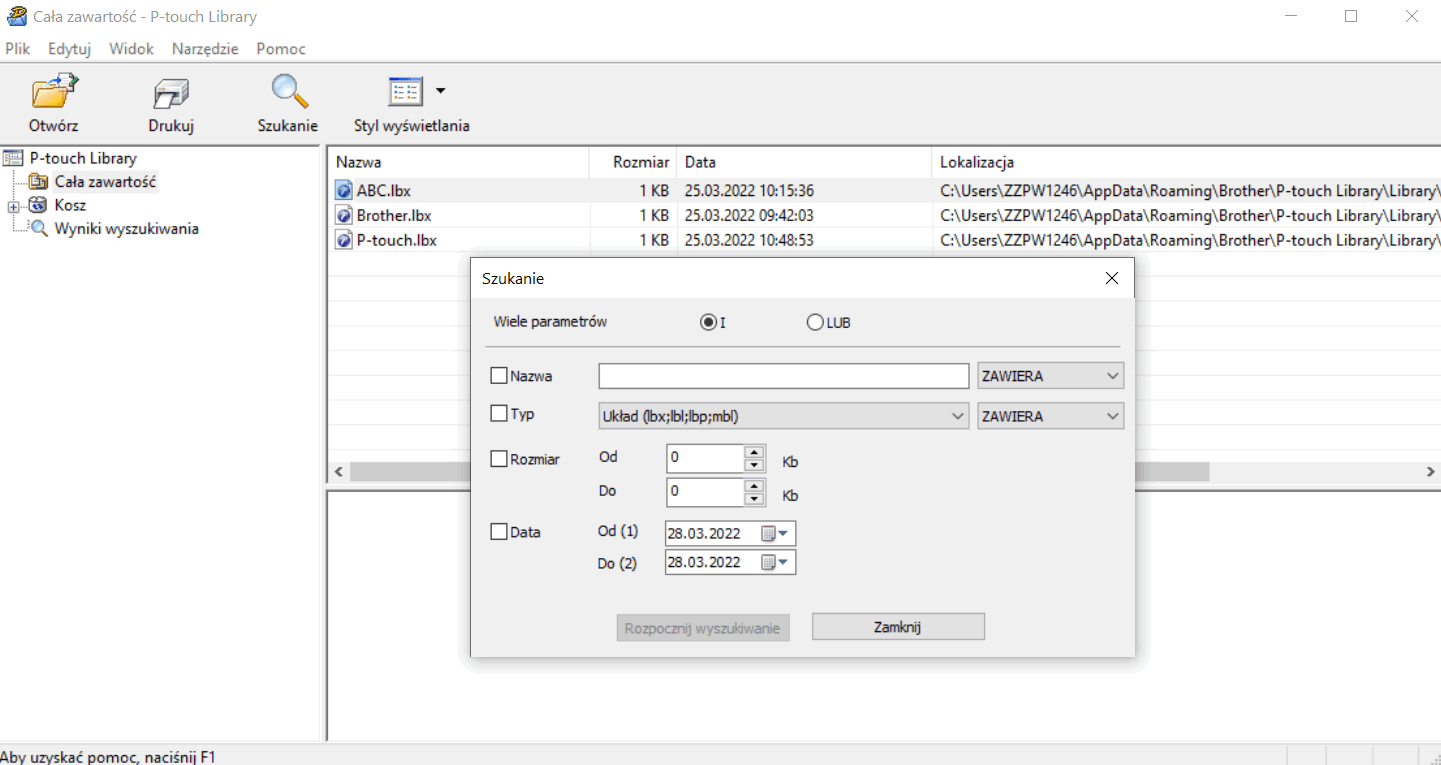This screenshot has width=1441, height=765.
Task: Expand the Typ file format dropdown
Action: (x=957, y=416)
